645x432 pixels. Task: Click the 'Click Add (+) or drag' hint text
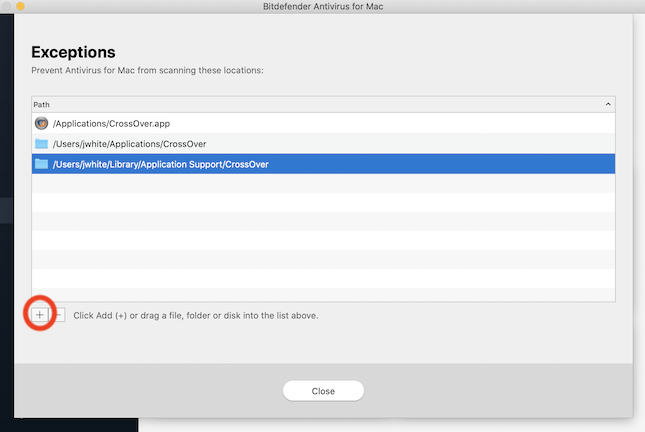click(x=196, y=315)
